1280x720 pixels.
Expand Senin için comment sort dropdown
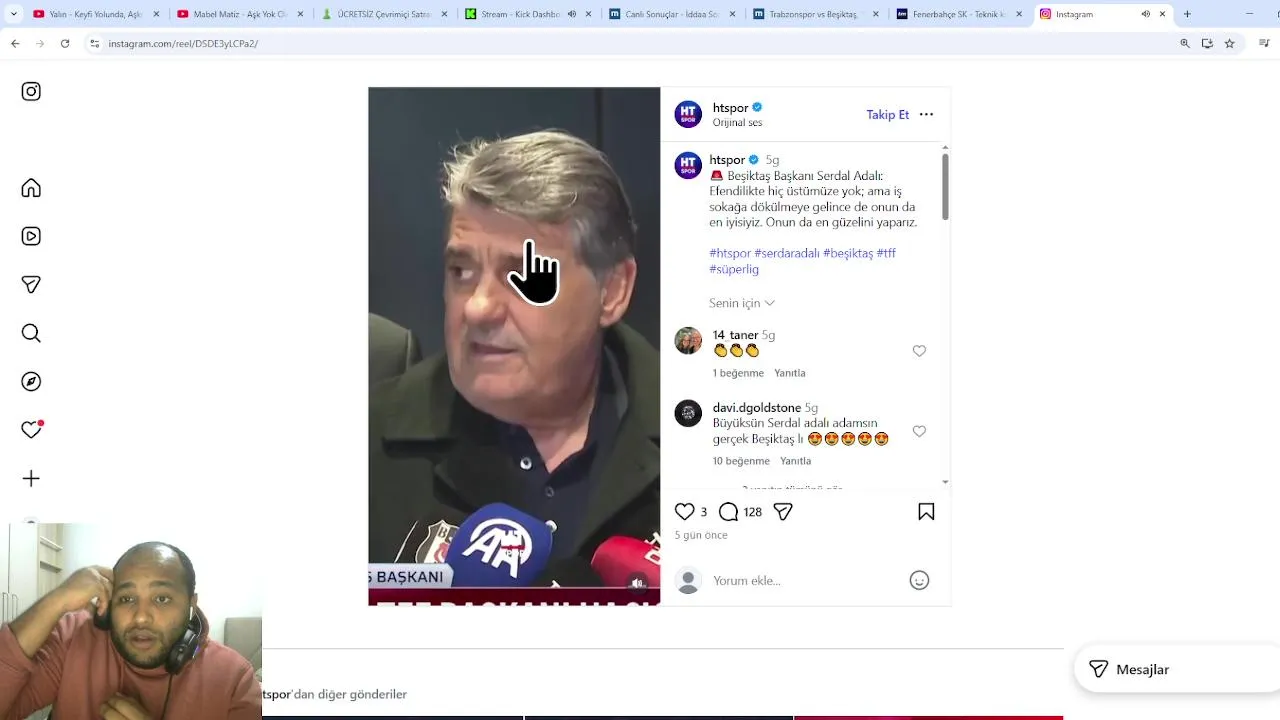(742, 303)
